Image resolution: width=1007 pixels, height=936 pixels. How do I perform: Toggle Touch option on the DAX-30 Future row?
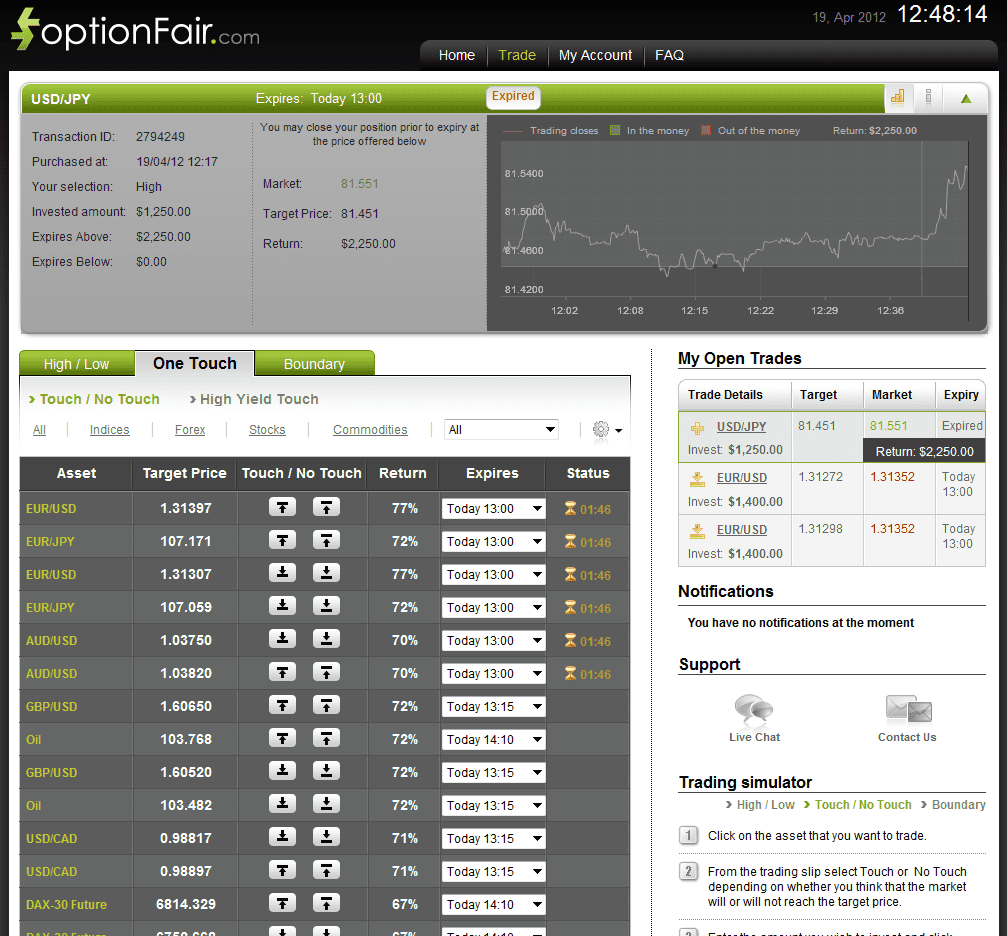pos(283,904)
